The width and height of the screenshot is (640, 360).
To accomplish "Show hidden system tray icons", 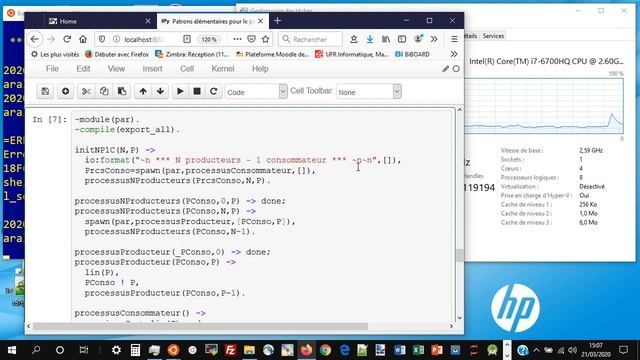I will 536,350.
